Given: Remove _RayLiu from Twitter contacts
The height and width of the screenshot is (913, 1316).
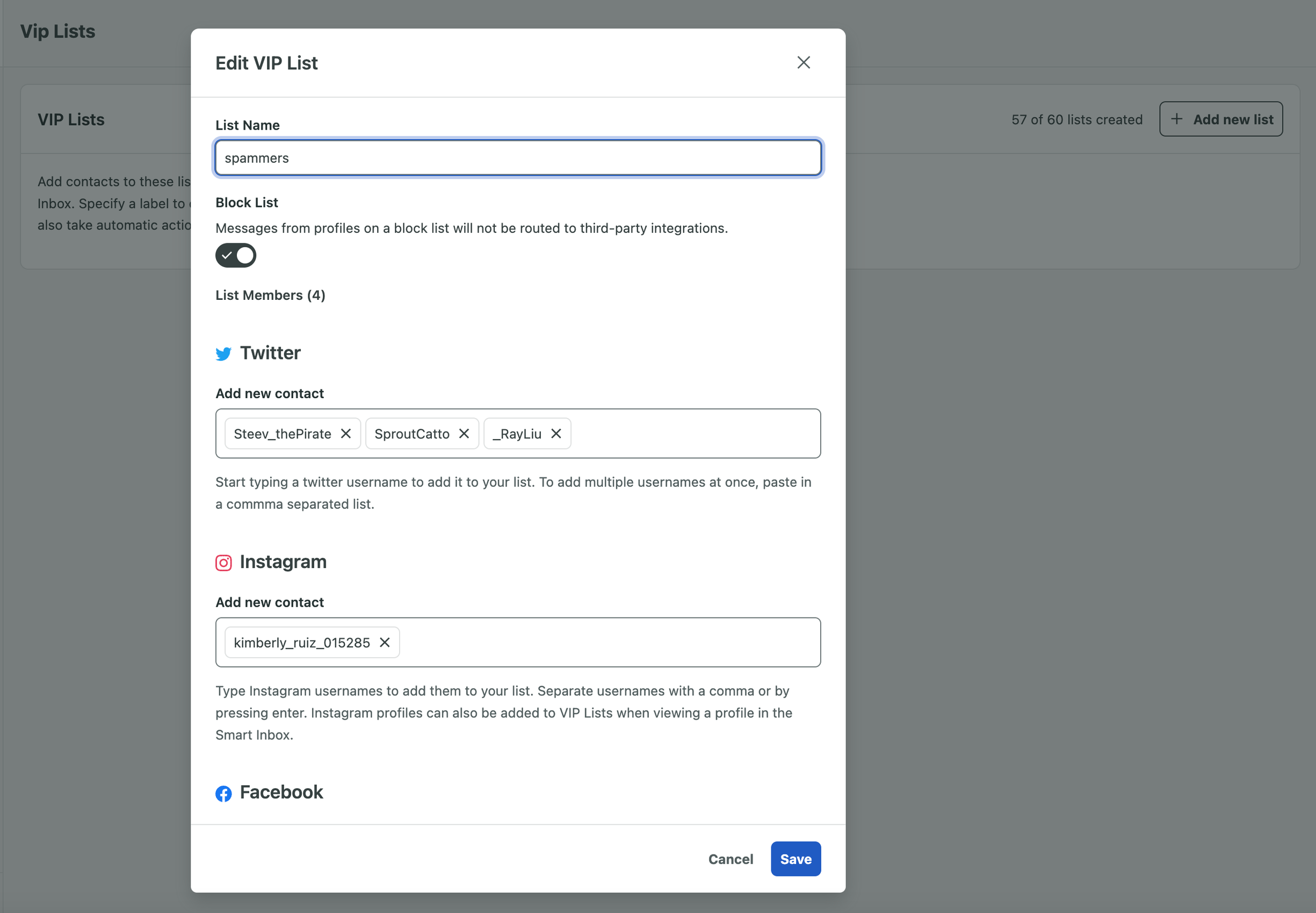Looking at the screenshot, I should [556, 434].
